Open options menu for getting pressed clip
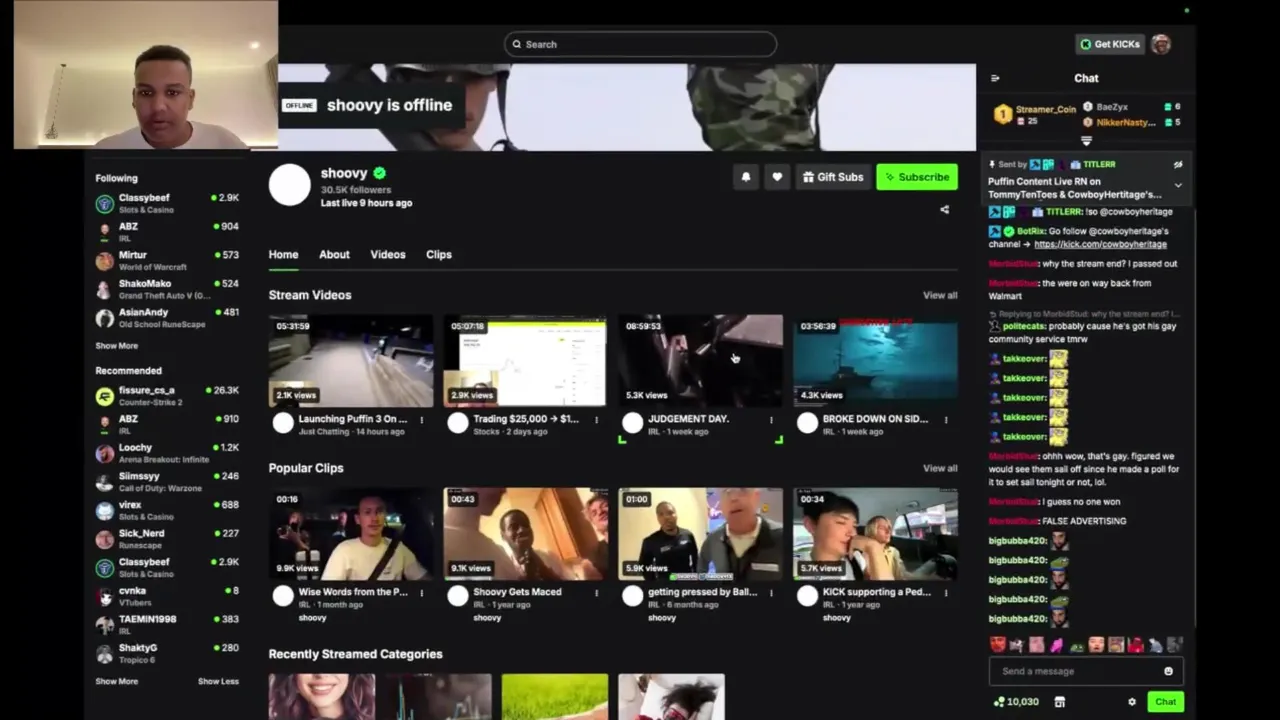 [x=771, y=593]
